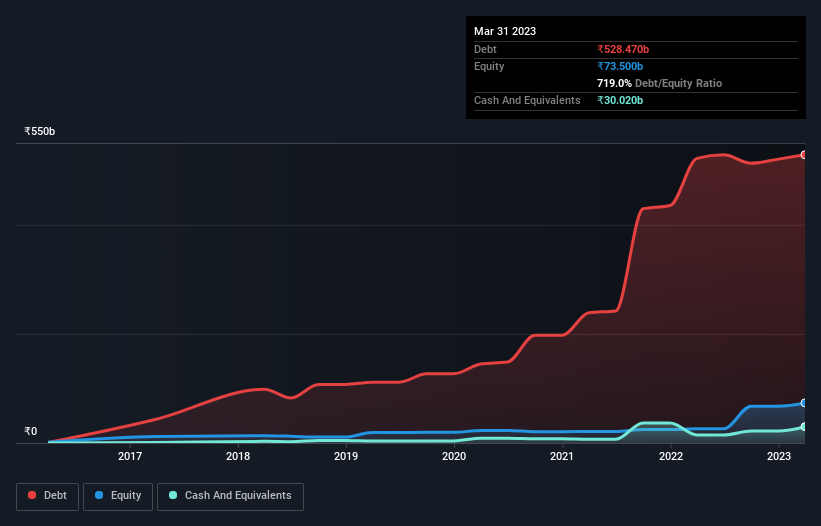Click the tooltip Equity row label
This screenshot has width=821, height=526.
(489, 66)
